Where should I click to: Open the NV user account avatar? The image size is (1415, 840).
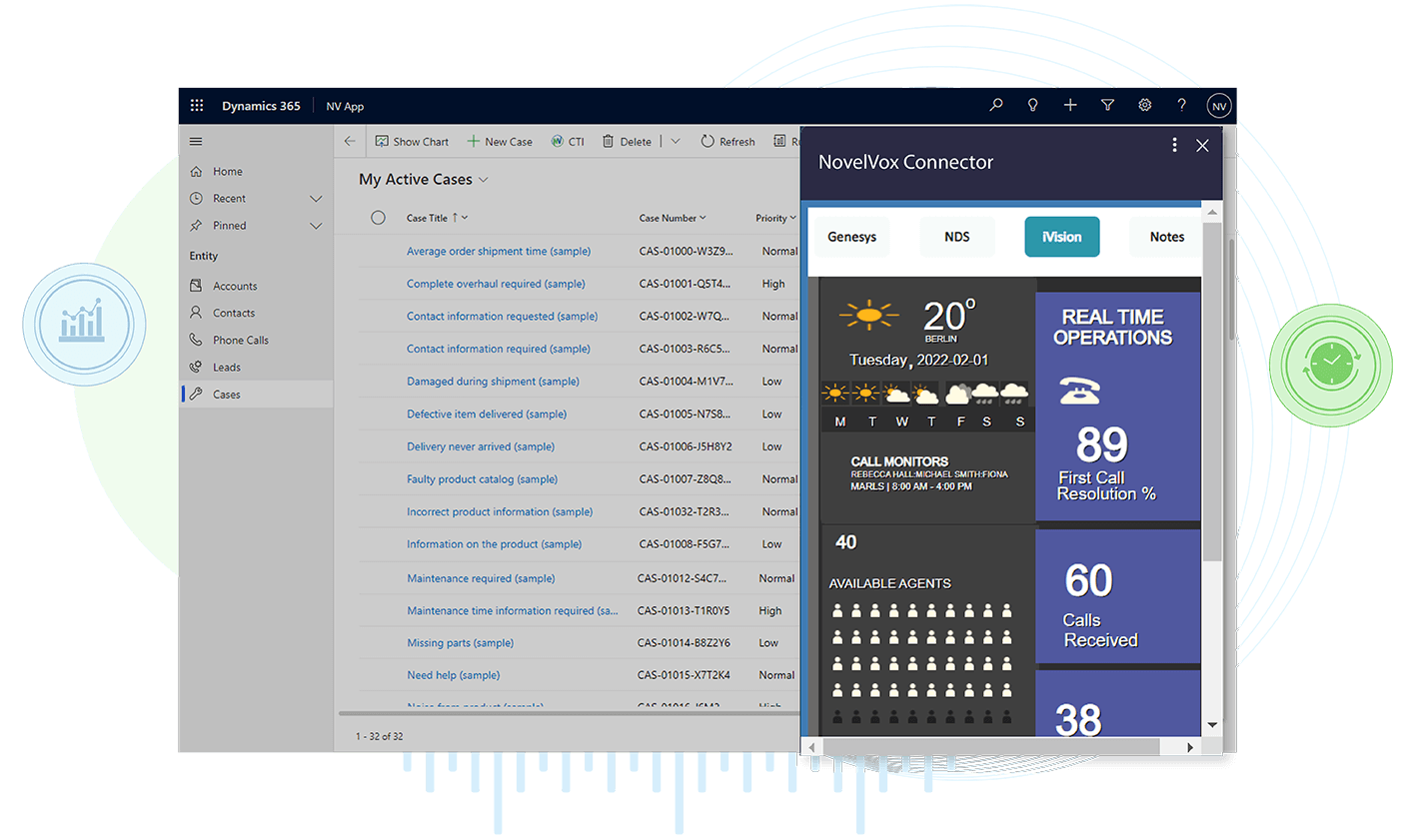(x=1219, y=106)
